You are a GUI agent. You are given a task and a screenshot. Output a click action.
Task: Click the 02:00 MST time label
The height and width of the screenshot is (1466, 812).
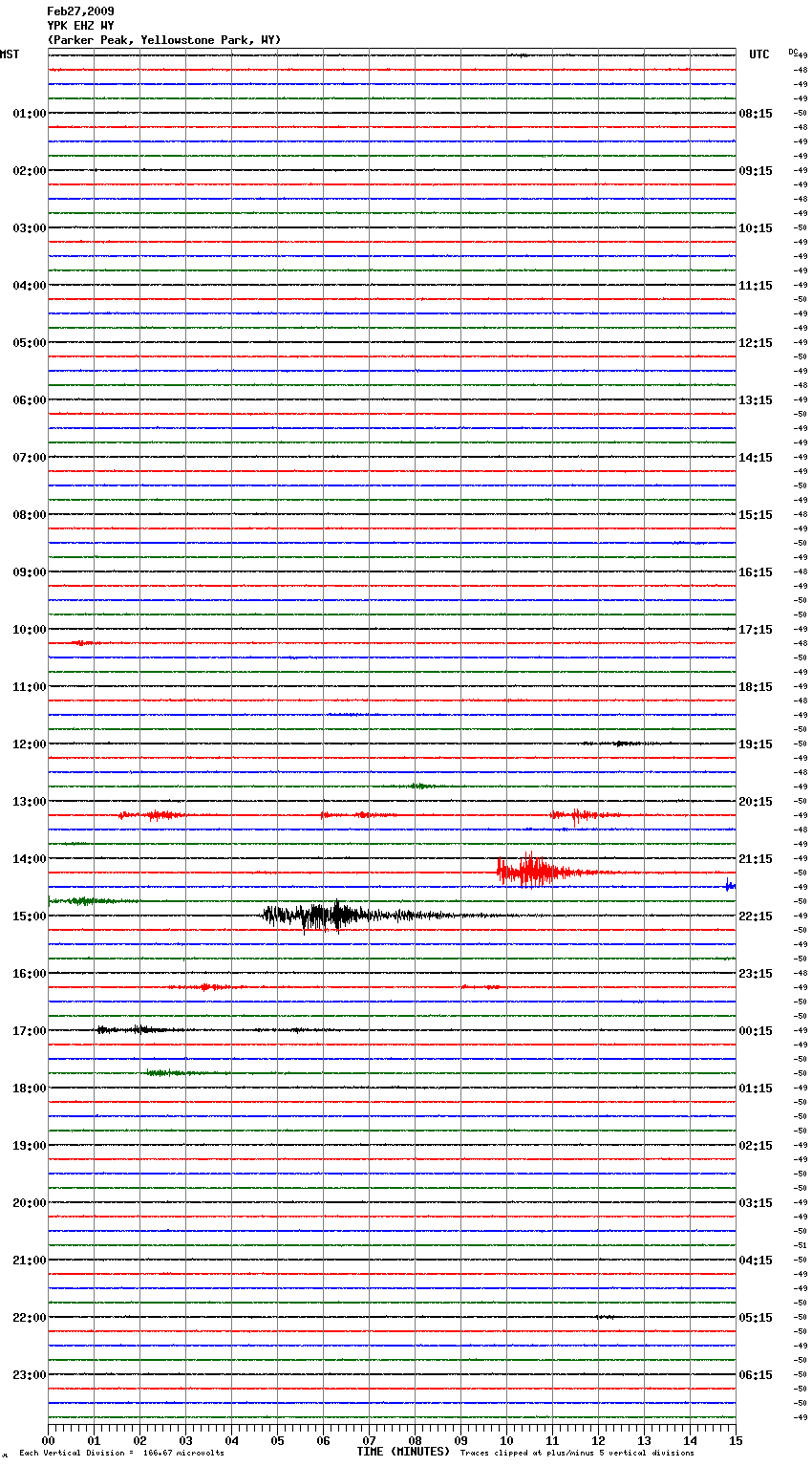[x=30, y=171]
